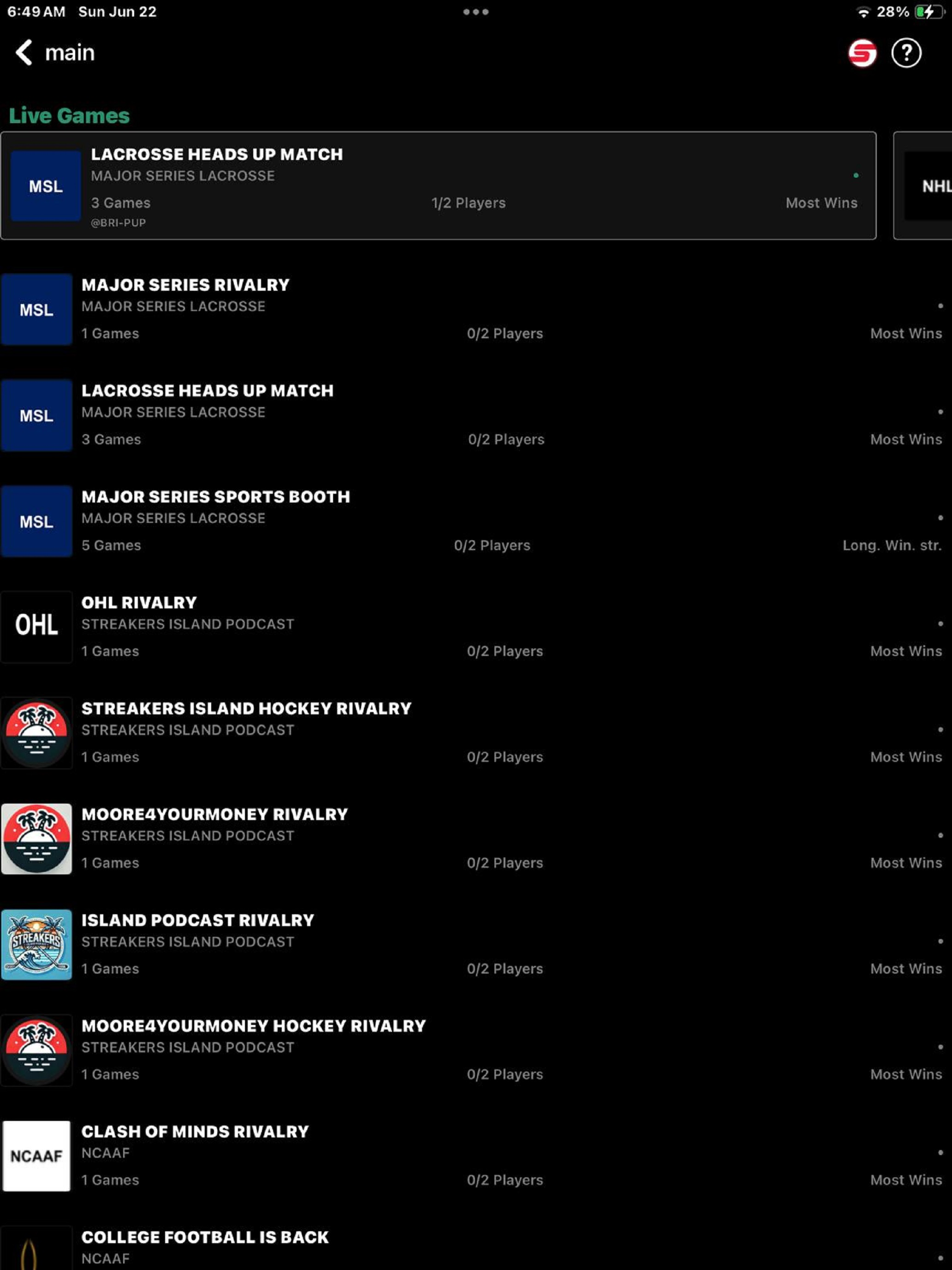Open help via the question mark icon

pyautogui.click(x=906, y=54)
